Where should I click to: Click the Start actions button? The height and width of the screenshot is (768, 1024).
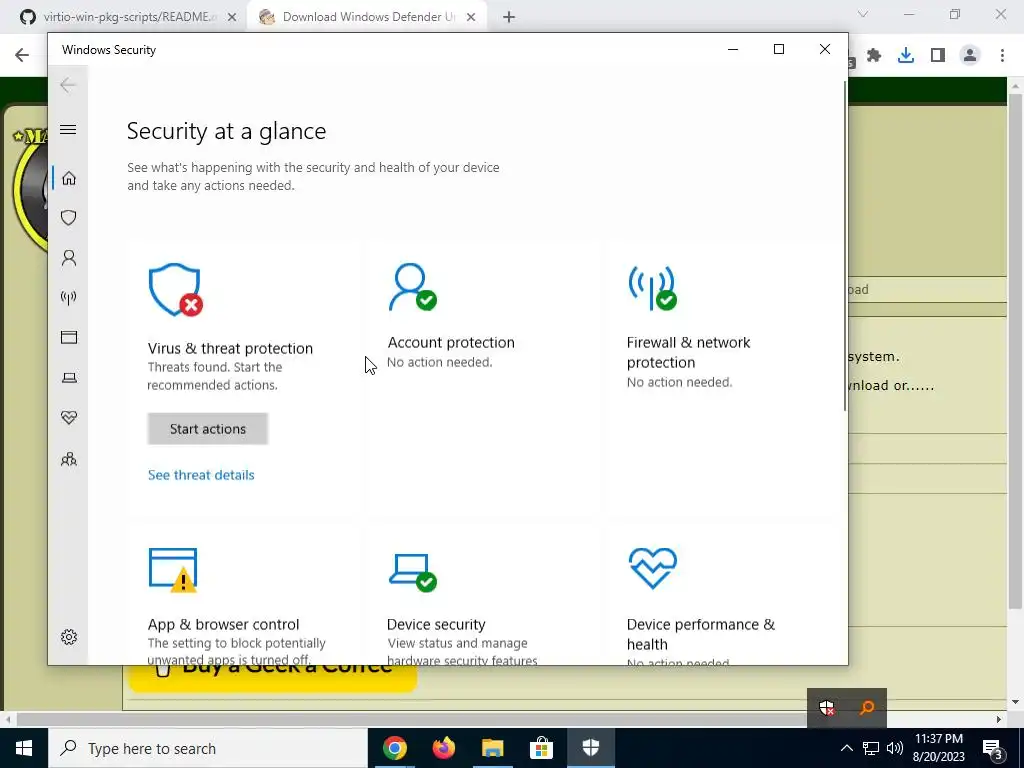pos(208,428)
